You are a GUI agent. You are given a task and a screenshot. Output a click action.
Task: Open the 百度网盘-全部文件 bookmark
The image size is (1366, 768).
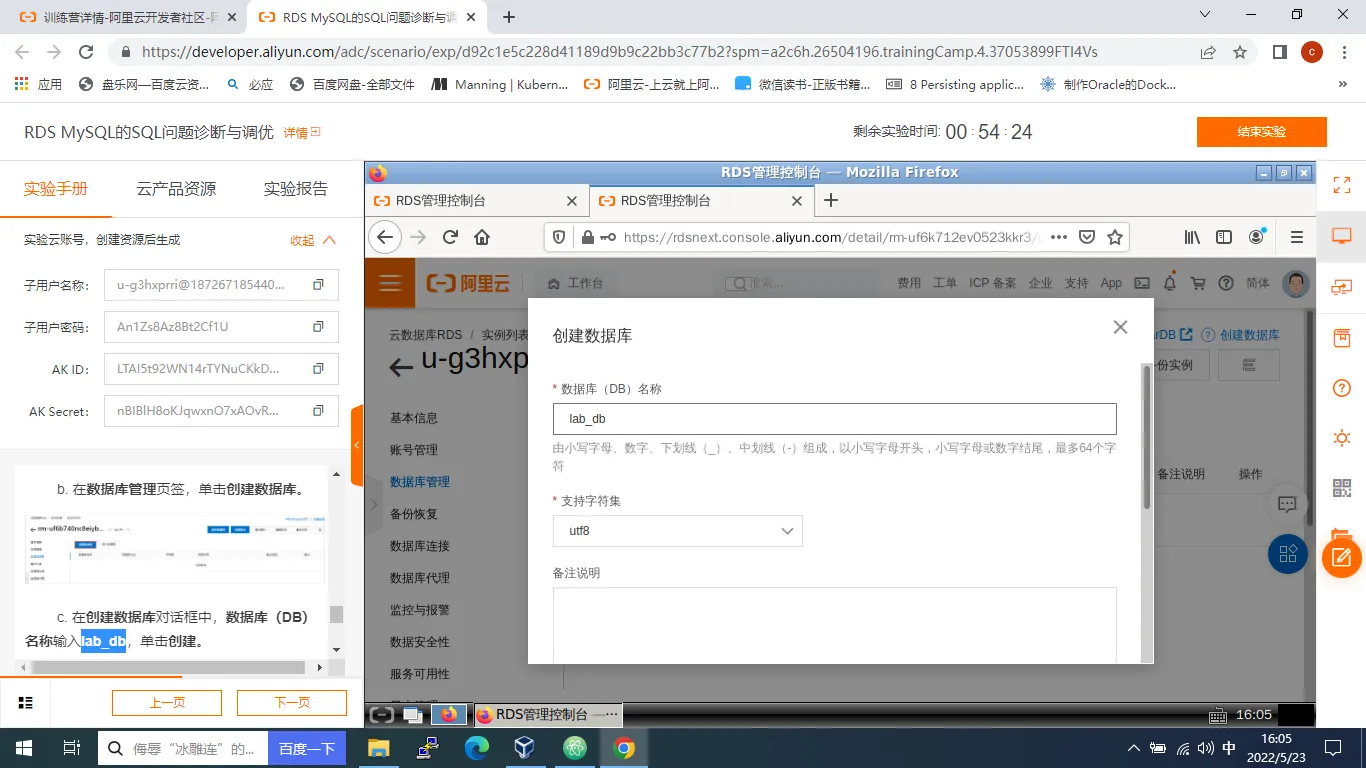pos(352,85)
